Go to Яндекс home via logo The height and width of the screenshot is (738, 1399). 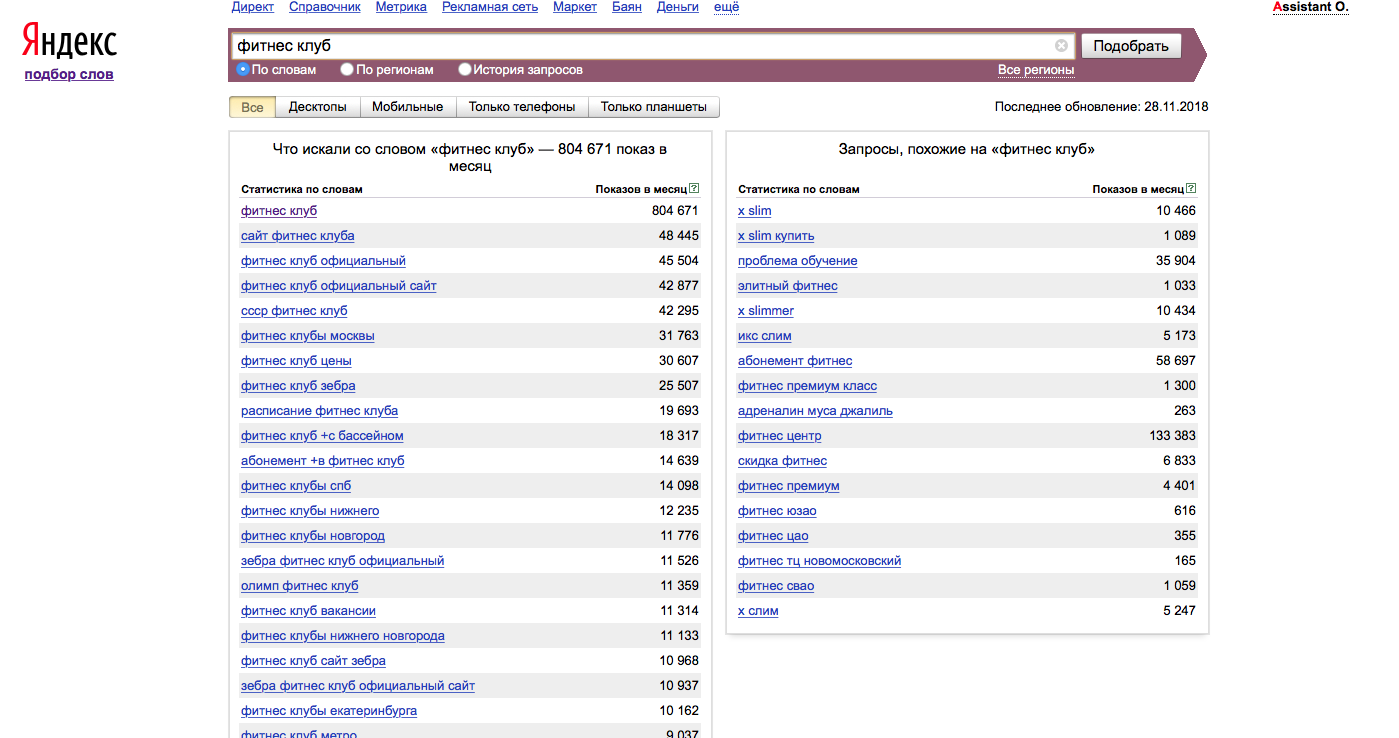(69, 43)
